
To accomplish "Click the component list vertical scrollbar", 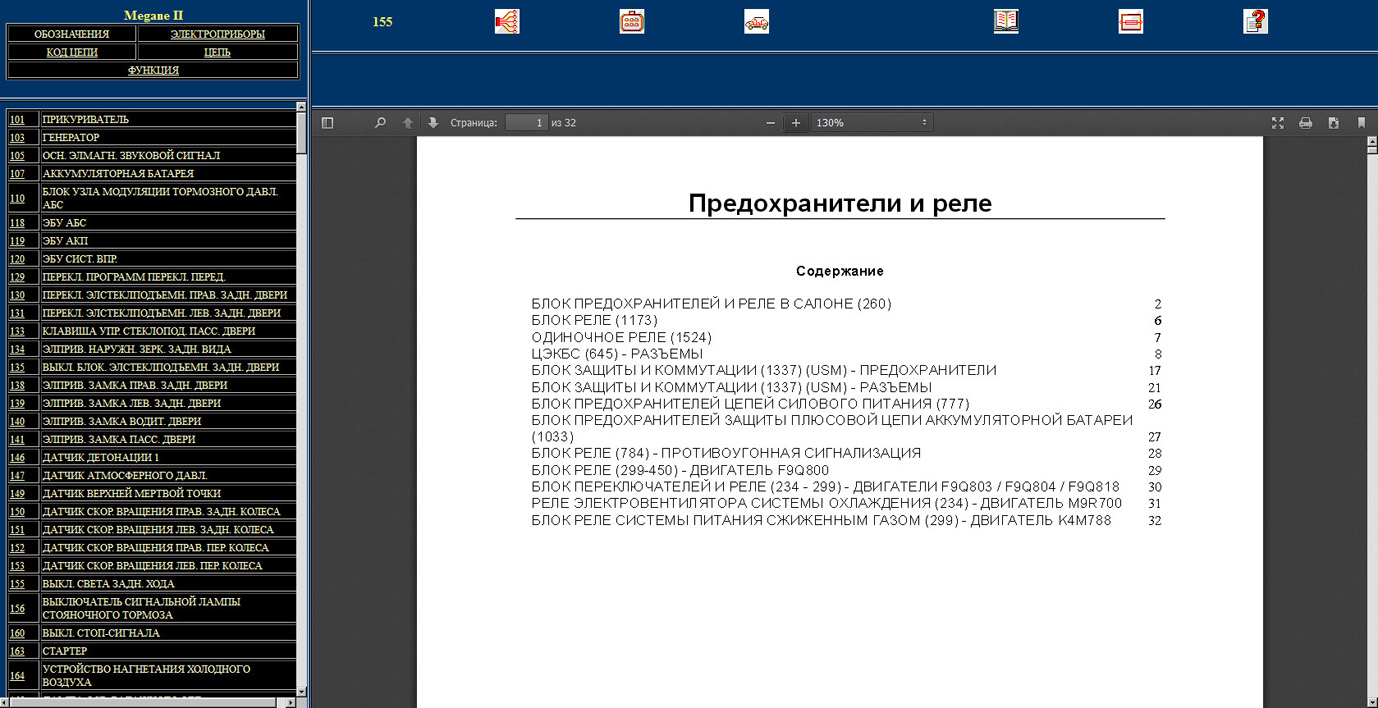I will pyautogui.click(x=301, y=400).
